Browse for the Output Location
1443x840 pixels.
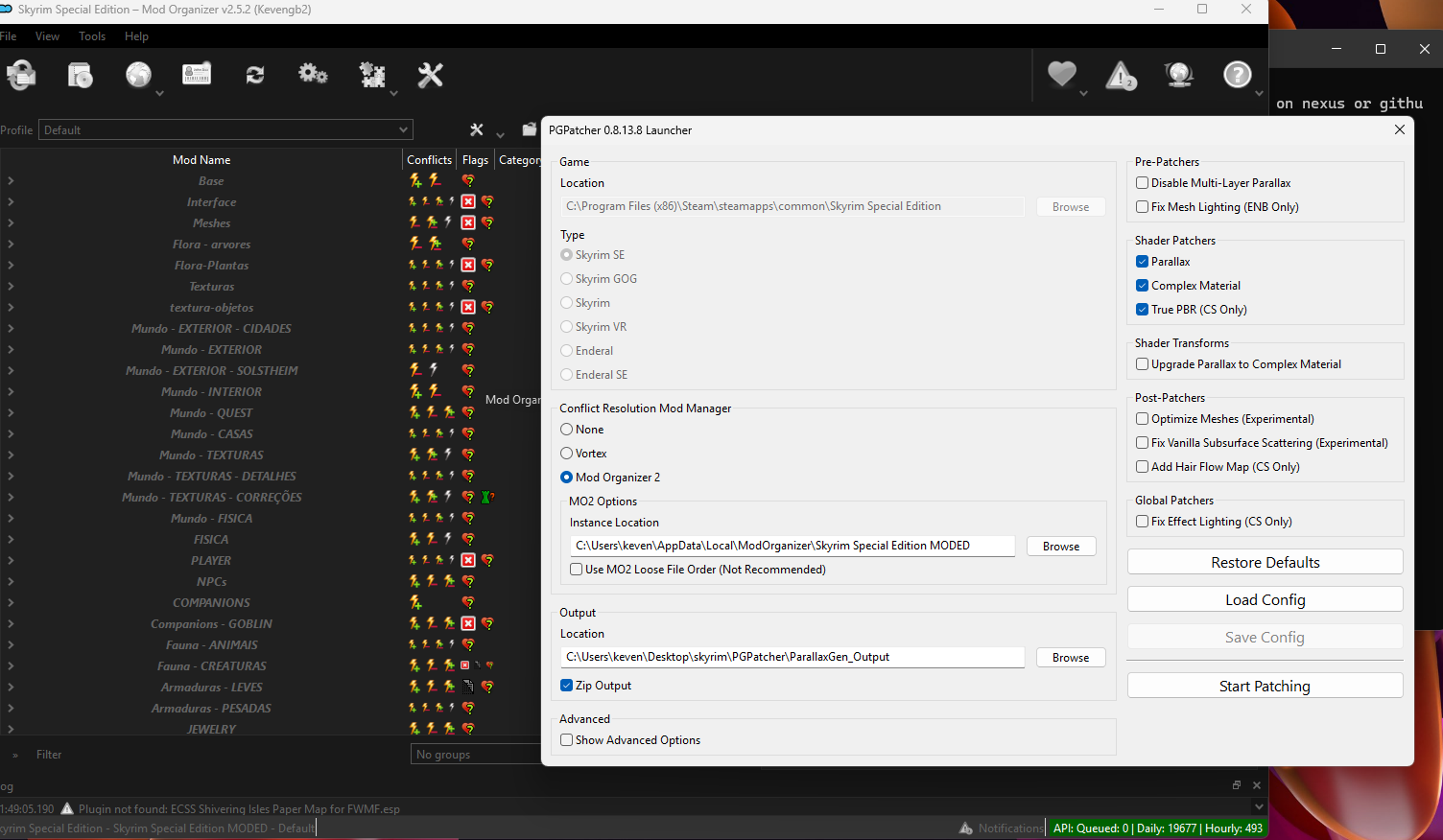1071,658
